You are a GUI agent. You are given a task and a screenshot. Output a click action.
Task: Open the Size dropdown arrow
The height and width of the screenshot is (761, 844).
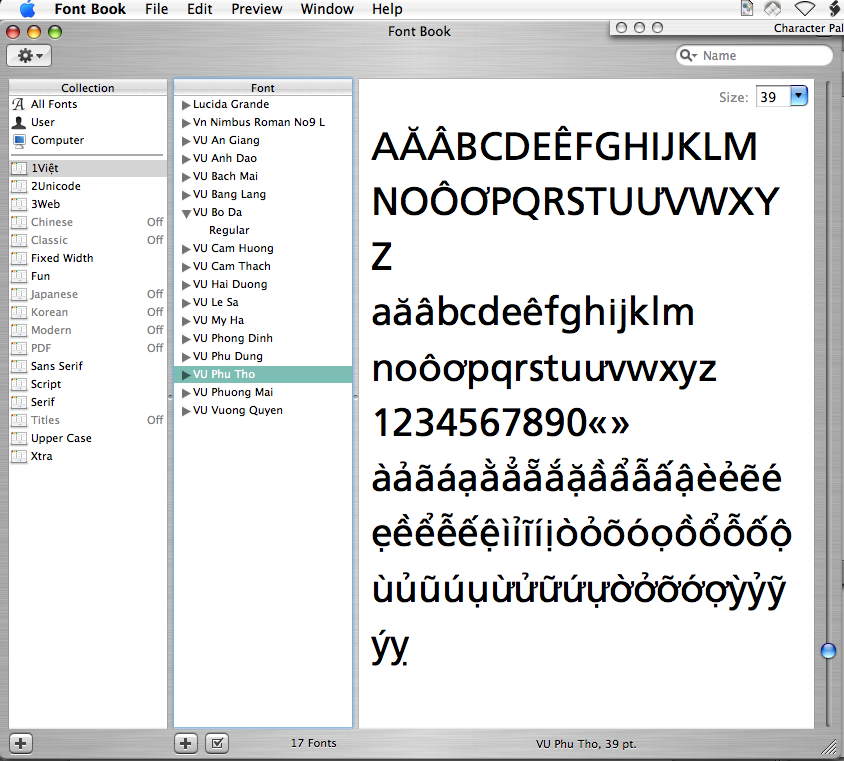point(799,96)
